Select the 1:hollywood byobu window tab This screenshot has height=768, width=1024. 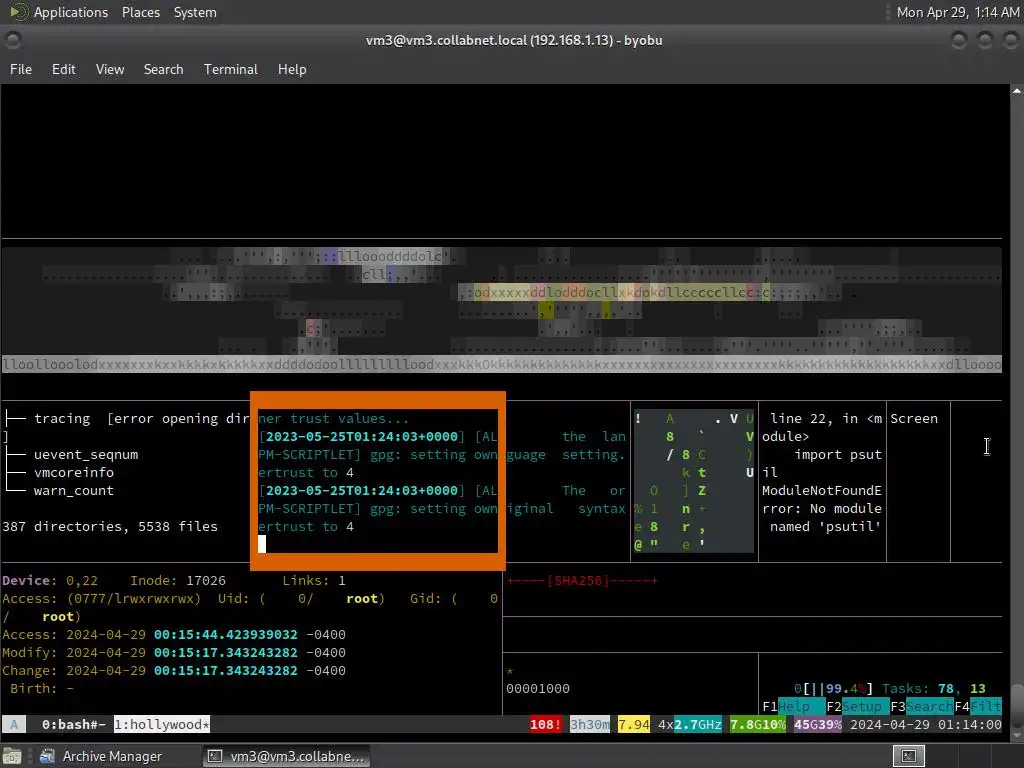point(162,724)
